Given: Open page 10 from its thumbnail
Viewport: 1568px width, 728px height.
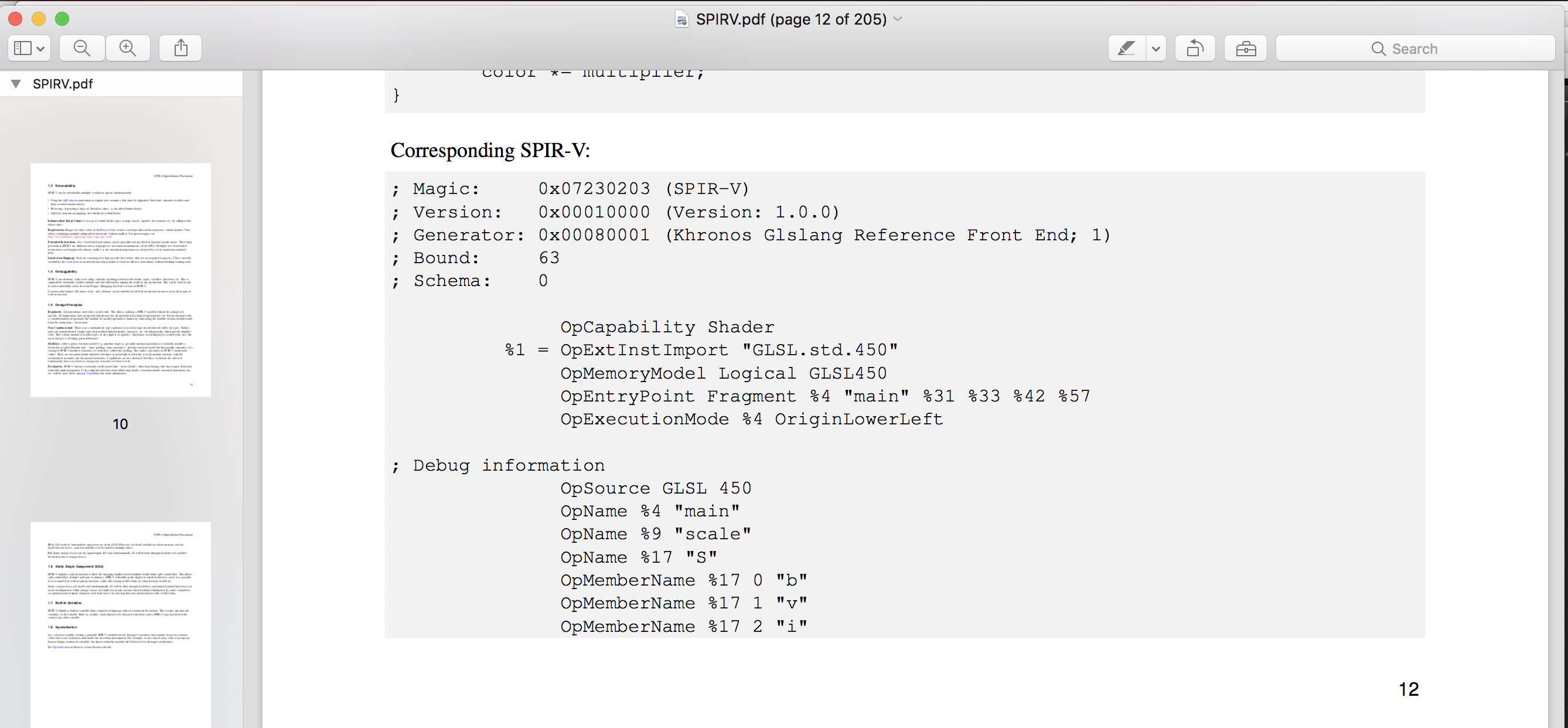Looking at the screenshot, I should 120,280.
